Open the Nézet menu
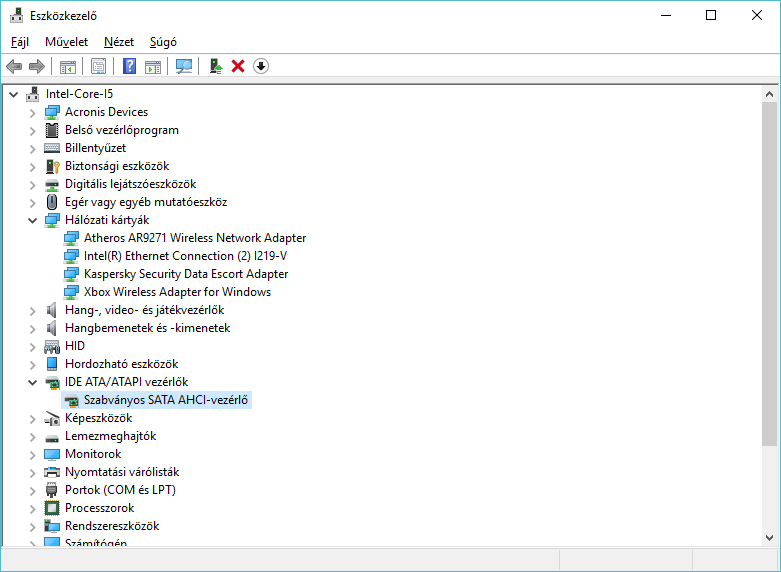781x572 pixels. pyautogui.click(x=119, y=42)
